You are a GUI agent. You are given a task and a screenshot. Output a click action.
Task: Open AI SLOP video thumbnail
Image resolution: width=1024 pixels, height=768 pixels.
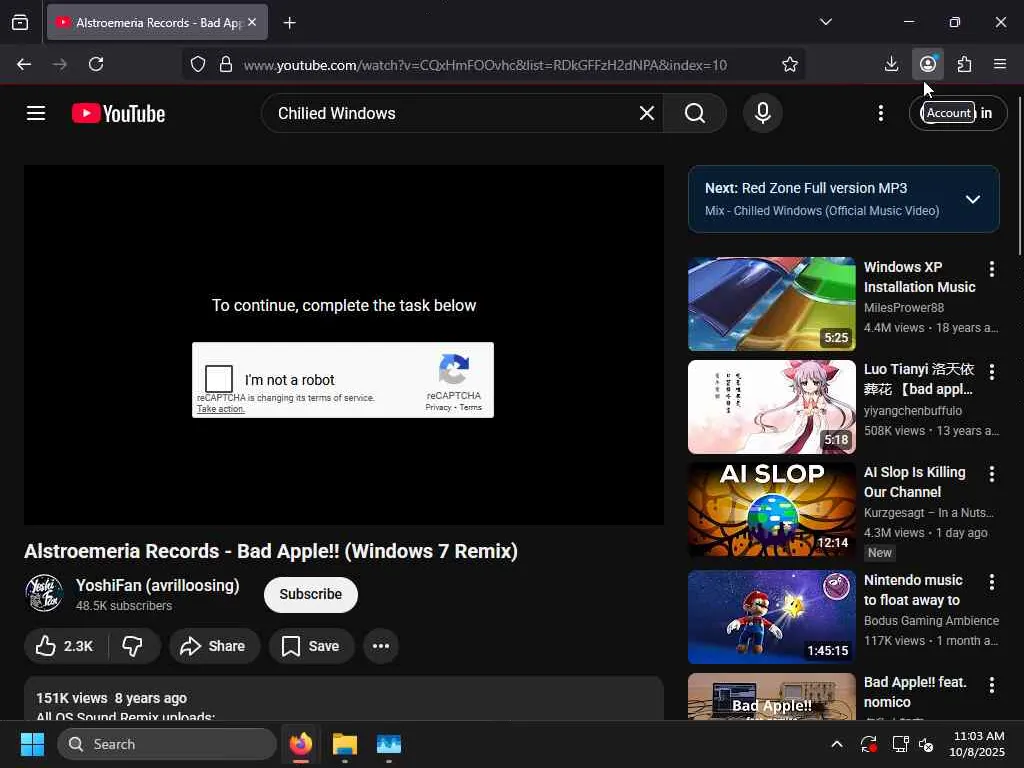click(771, 509)
